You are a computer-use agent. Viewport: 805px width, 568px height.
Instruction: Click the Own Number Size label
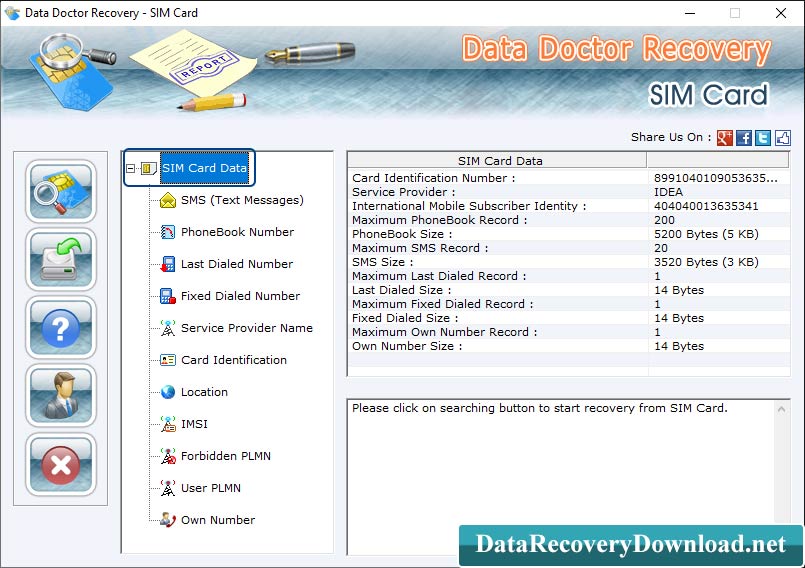coord(407,346)
